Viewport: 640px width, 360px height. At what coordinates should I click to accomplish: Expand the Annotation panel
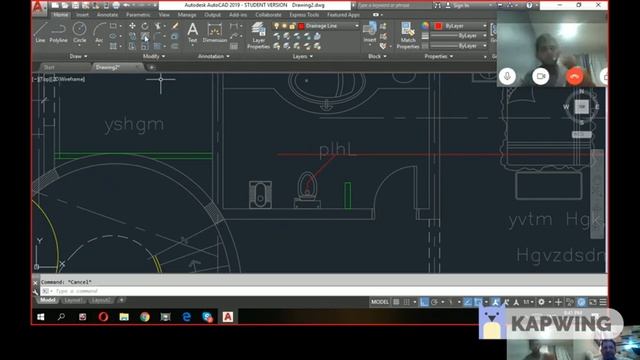[x=213, y=56]
